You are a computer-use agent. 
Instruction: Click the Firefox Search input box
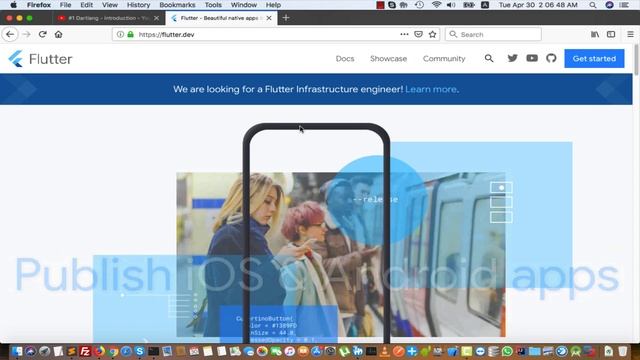[493, 34]
